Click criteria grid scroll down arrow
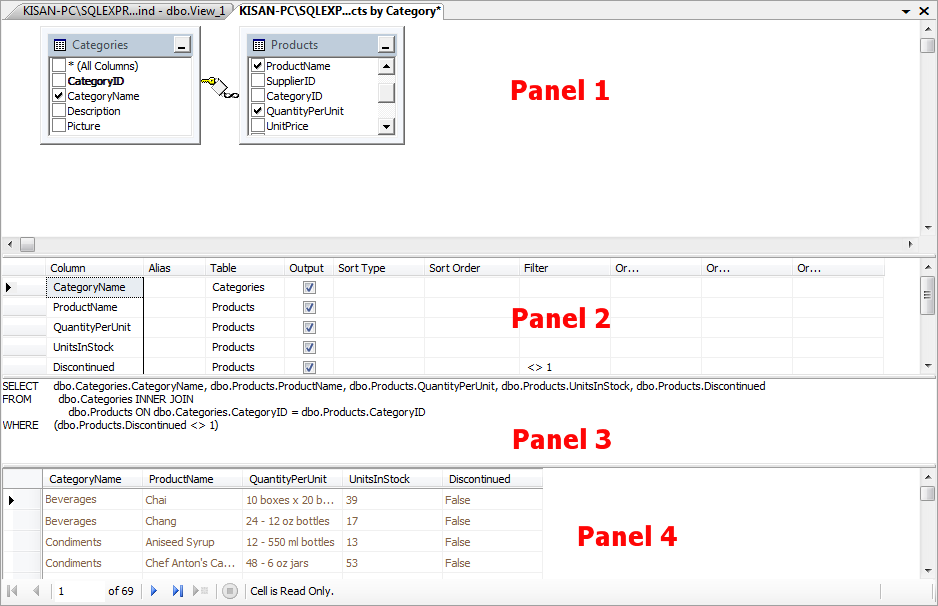The width and height of the screenshot is (938, 606). pos(928,366)
